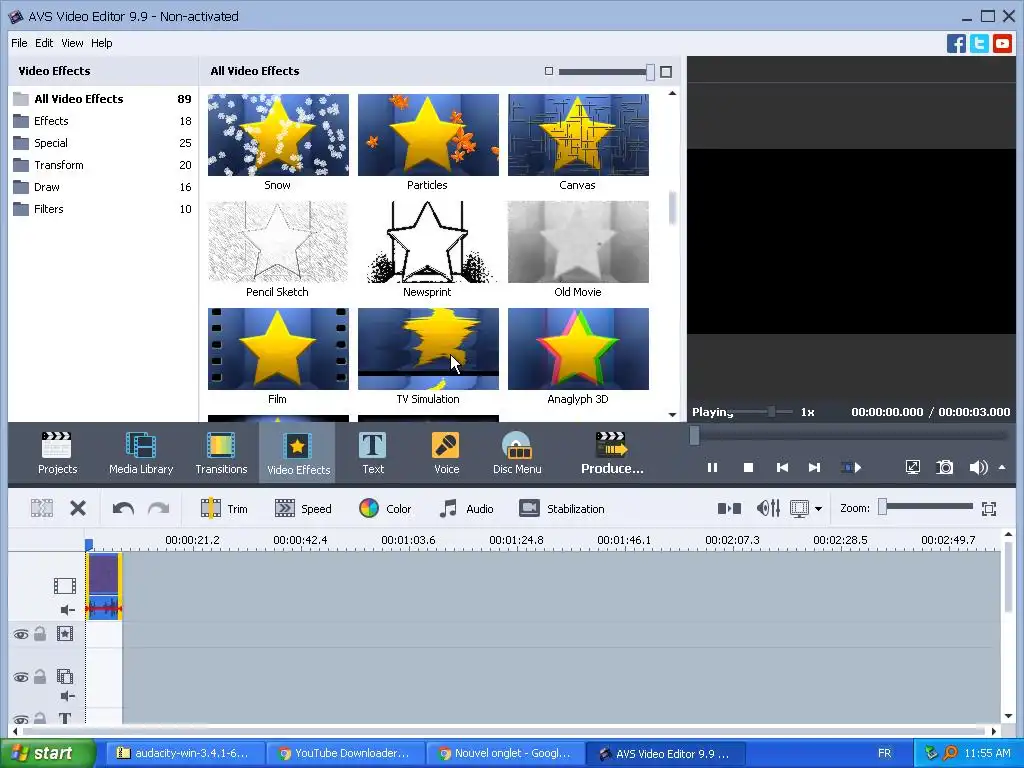Select the Snow effect thumbnail
The height and width of the screenshot is (768, 1024).
[x=278, y=135]
